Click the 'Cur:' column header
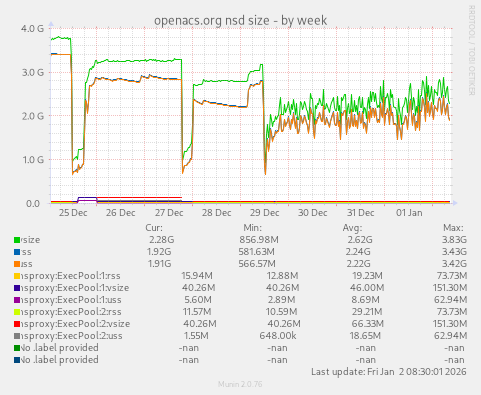481x395 pixels. pyautogui.click(x=154, y=228)
